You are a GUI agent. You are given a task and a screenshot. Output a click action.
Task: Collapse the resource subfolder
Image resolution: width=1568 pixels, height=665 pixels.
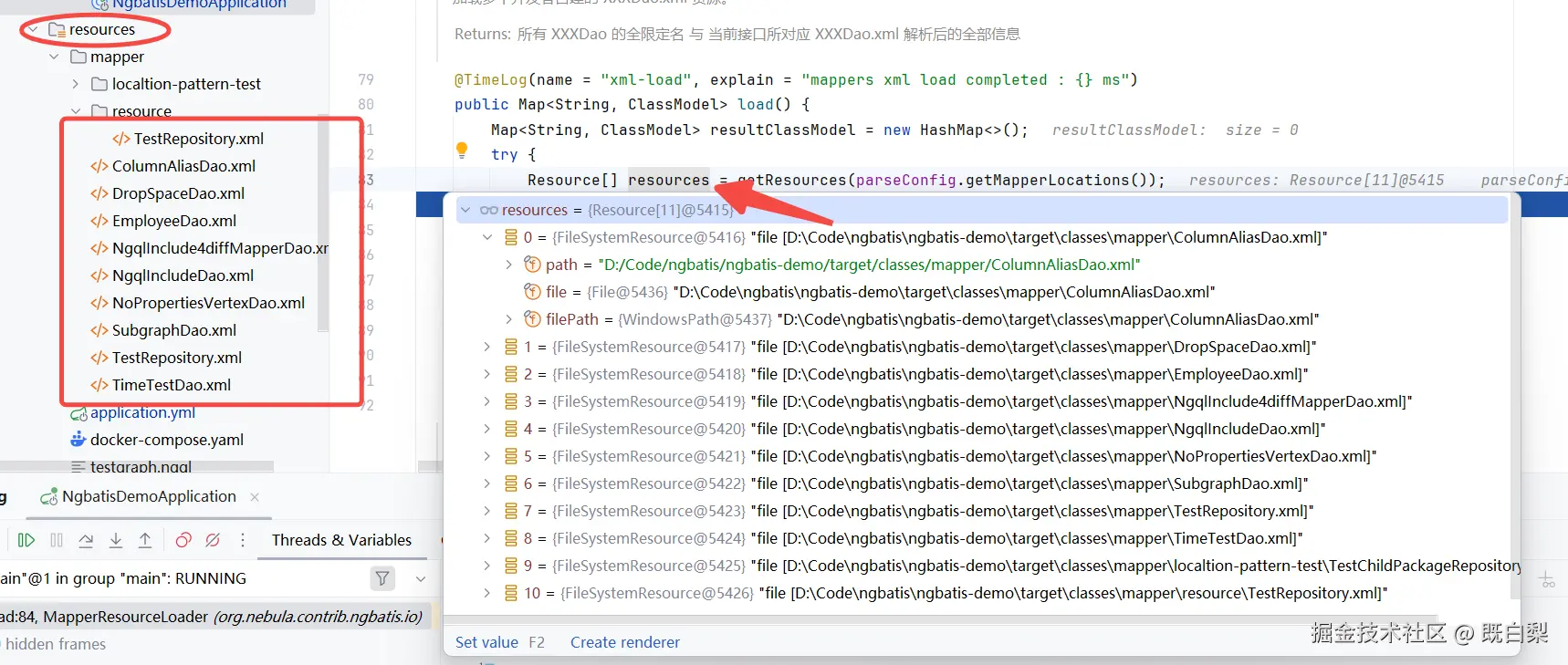pyautogui.click(x=76, y=111)
